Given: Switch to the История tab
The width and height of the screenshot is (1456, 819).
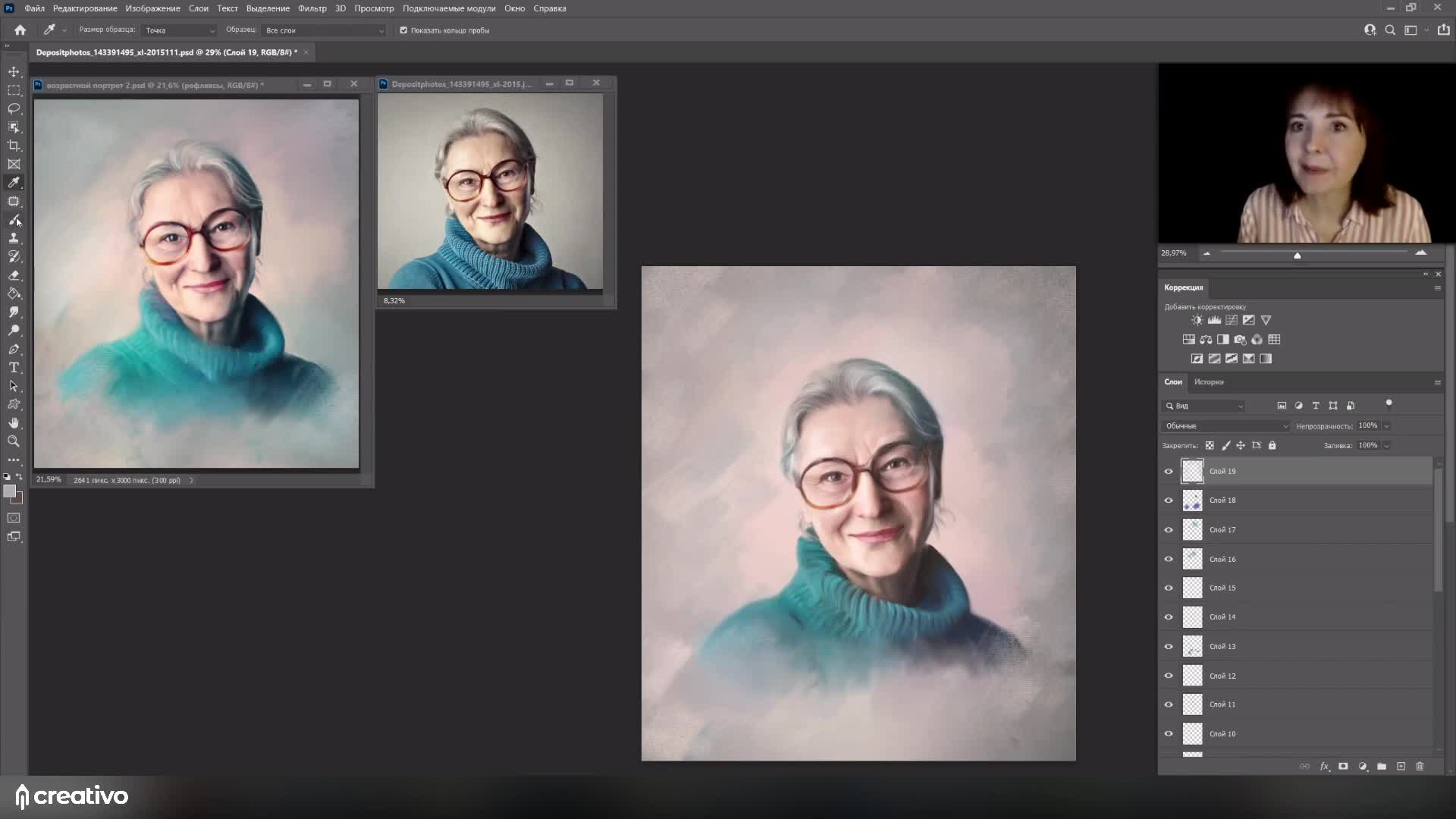Looking at the screenshot, I should point(1209,382).
